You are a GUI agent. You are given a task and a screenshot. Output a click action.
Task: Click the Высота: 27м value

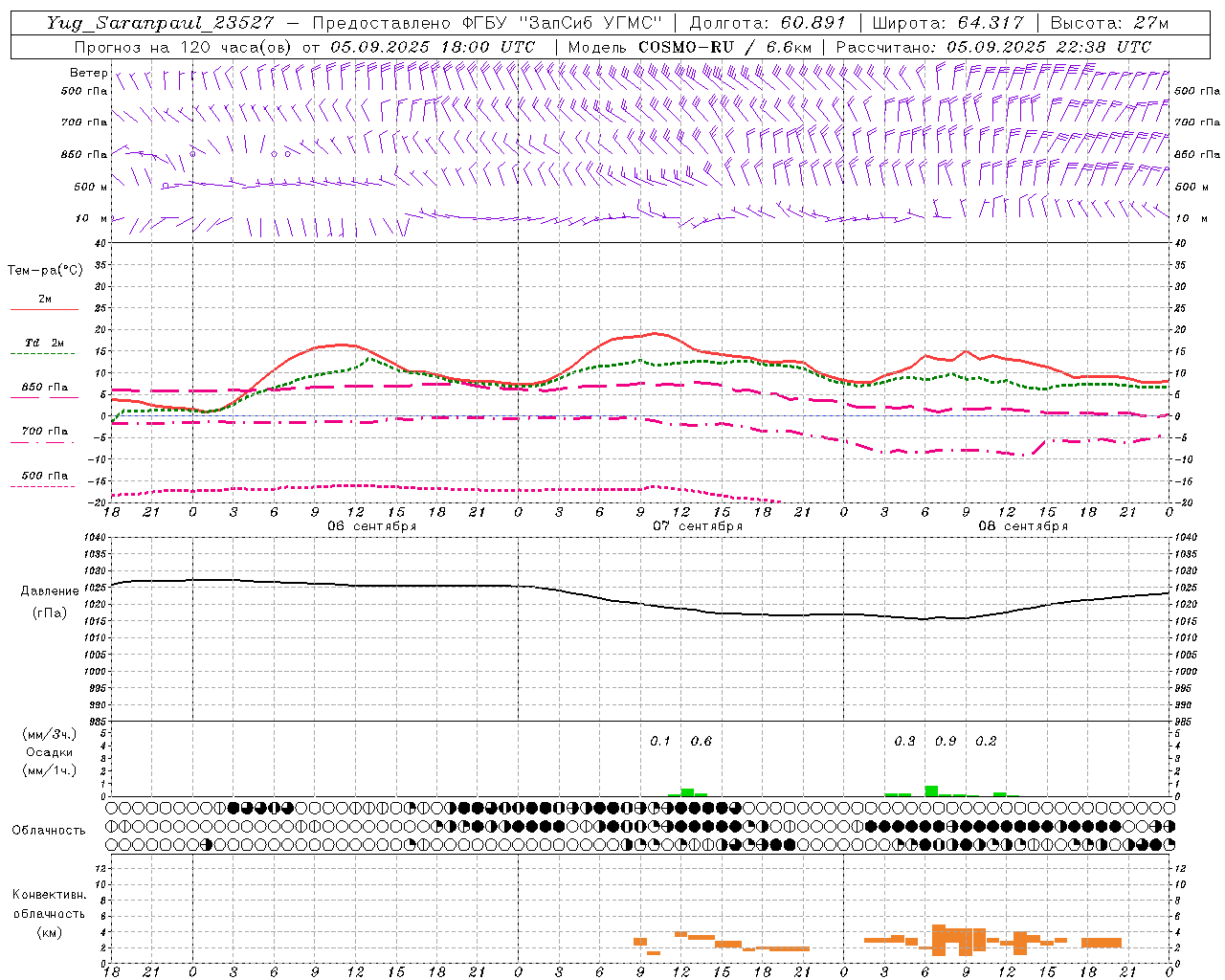[x=1109, y=23]
